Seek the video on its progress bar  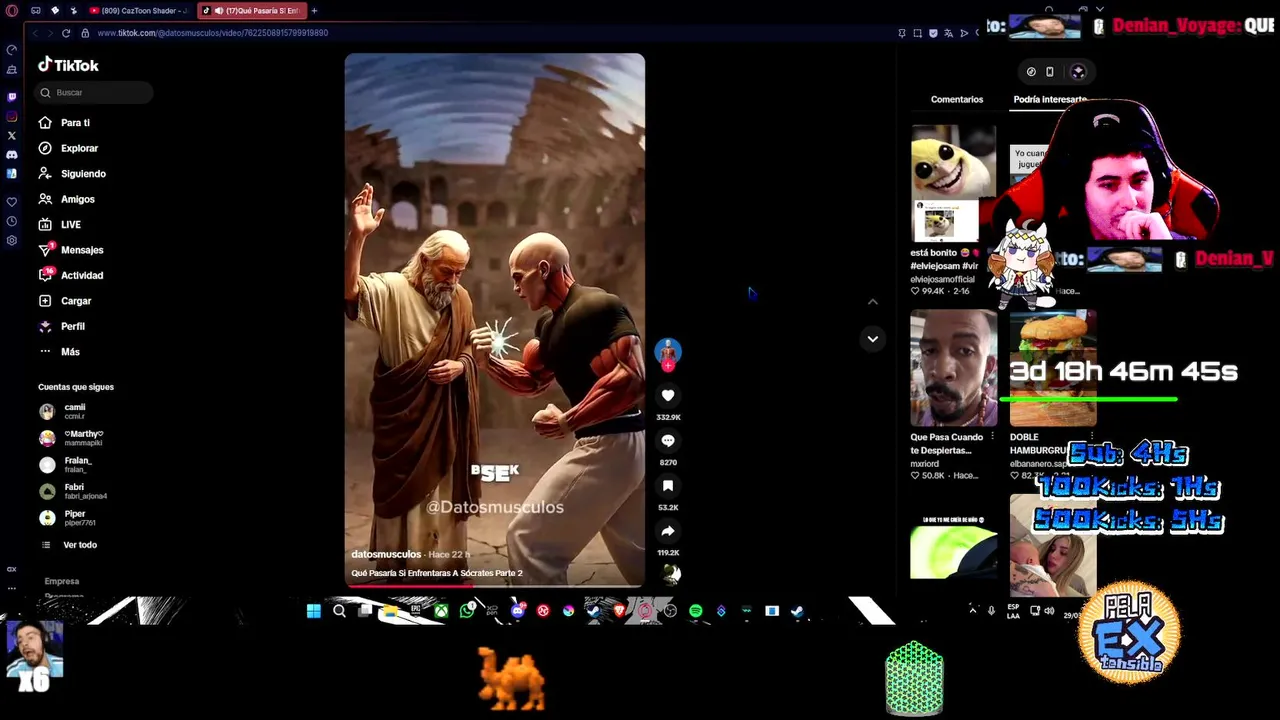click(x=495, y=585)
